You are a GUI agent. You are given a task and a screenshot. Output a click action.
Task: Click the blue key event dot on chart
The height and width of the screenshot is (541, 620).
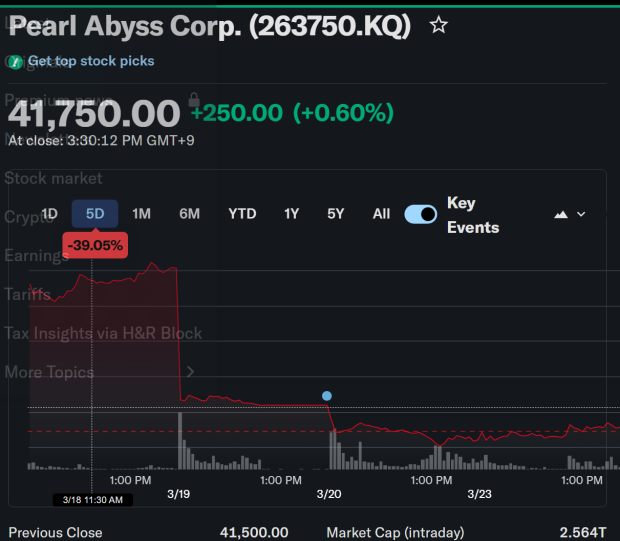pos(327,396)
